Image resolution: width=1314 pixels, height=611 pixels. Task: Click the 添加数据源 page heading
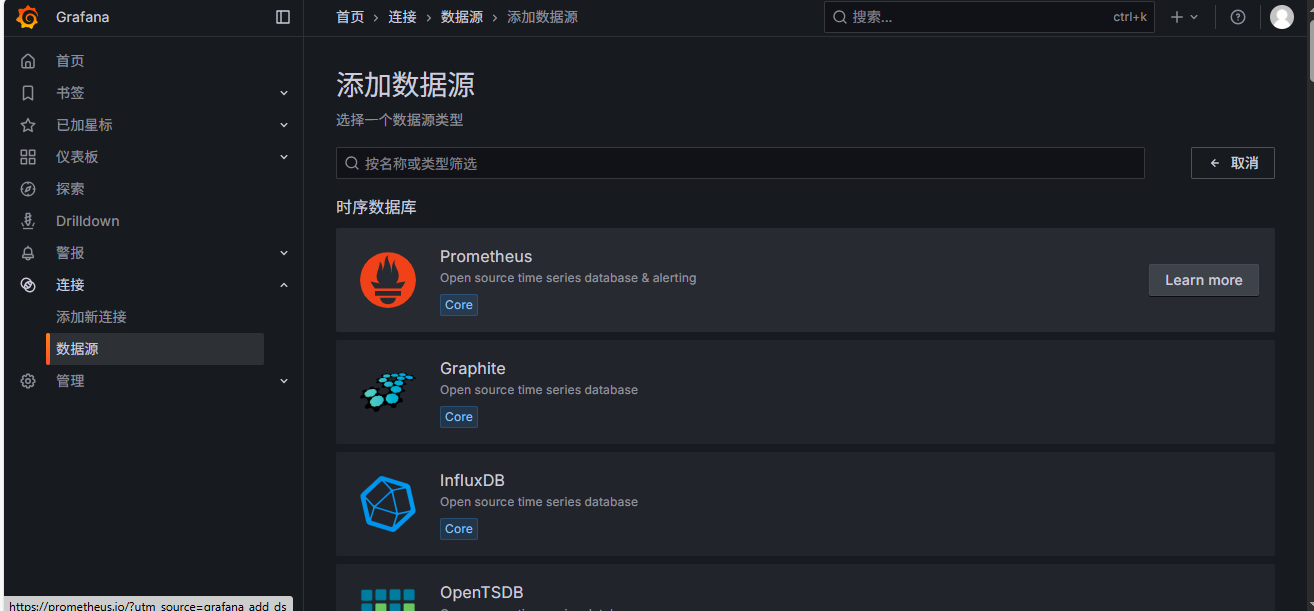tap(405, 85)
